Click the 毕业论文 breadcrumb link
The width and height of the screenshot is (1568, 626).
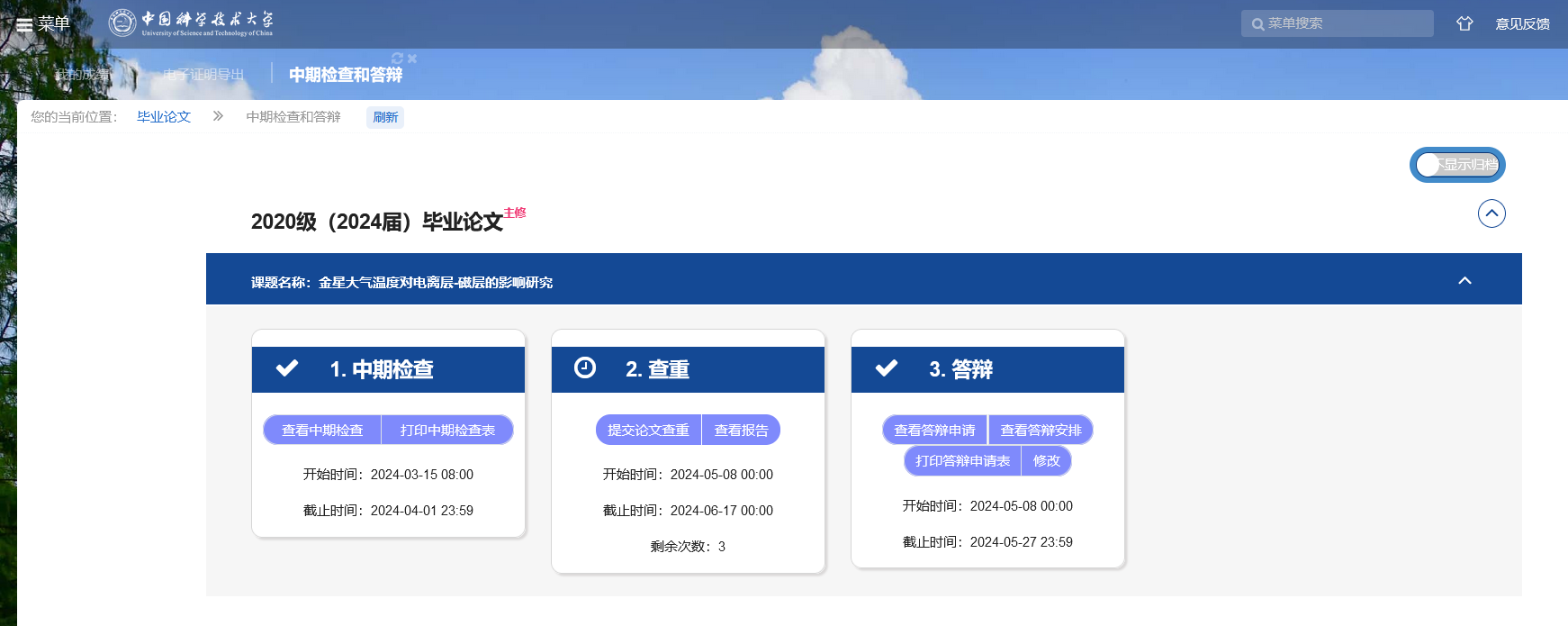pos(164,117)
